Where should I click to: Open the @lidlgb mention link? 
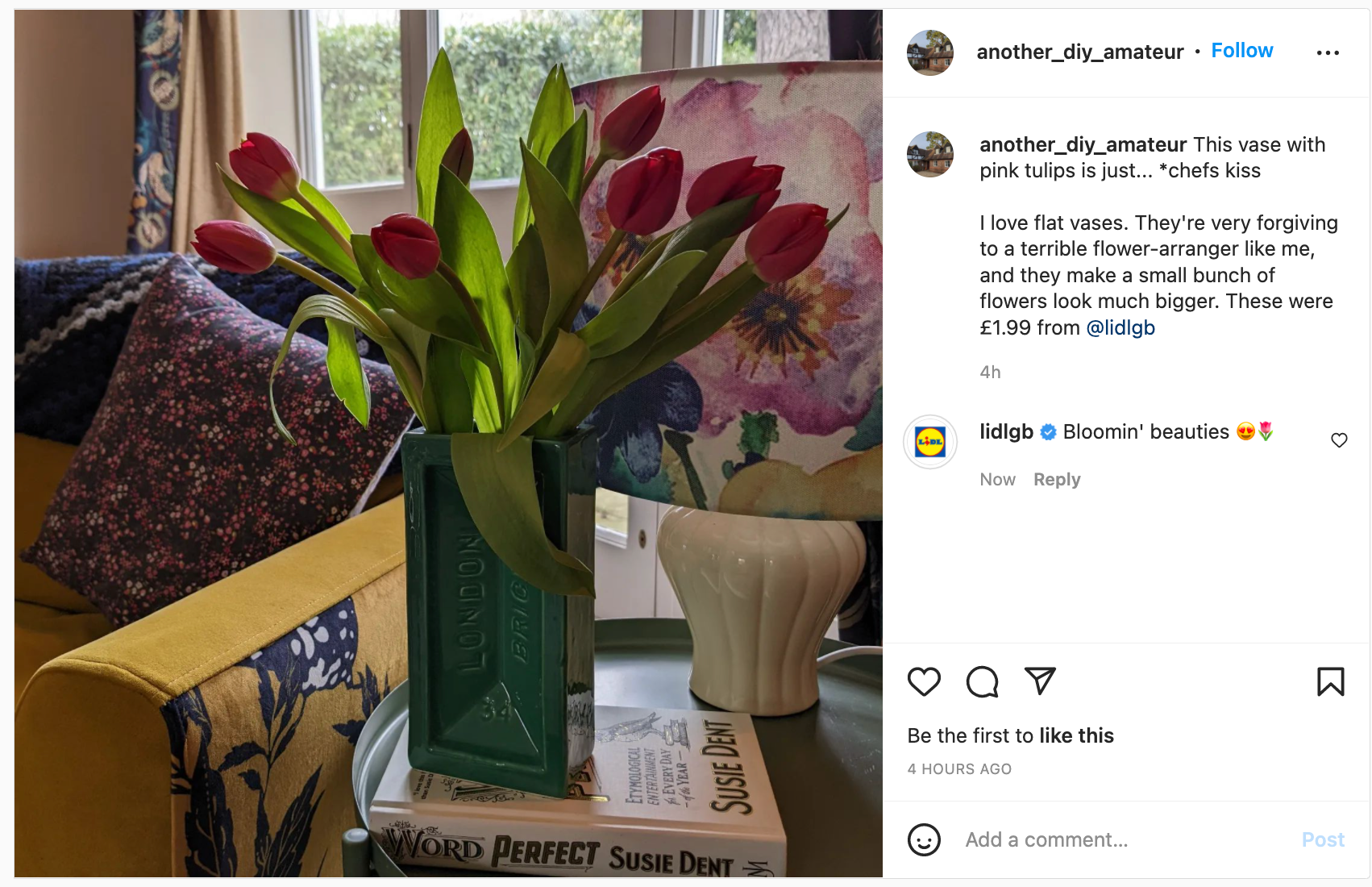[1120, 328]
